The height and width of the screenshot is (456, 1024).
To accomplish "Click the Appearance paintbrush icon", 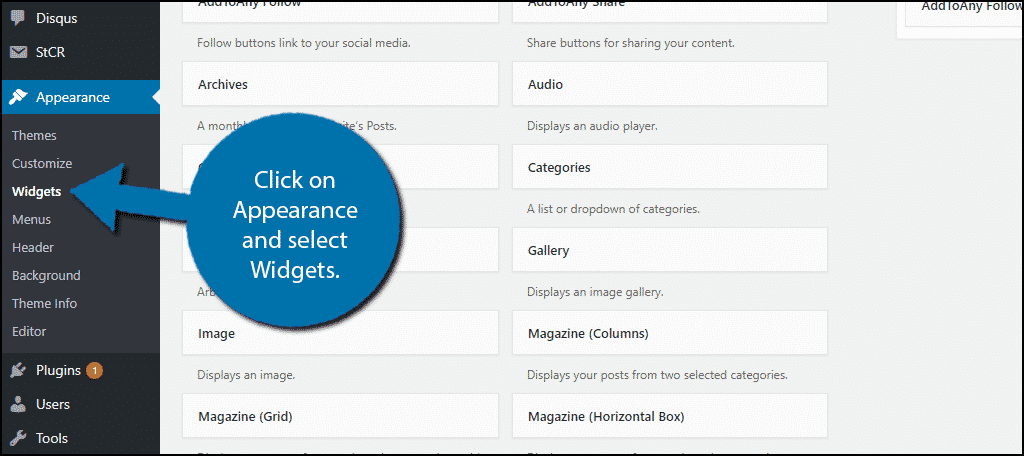I will tap(19, 97).
